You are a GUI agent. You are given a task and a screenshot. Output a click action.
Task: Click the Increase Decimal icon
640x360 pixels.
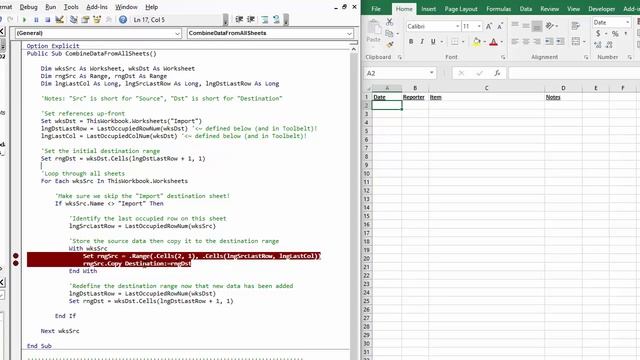[x=598, y=45]
